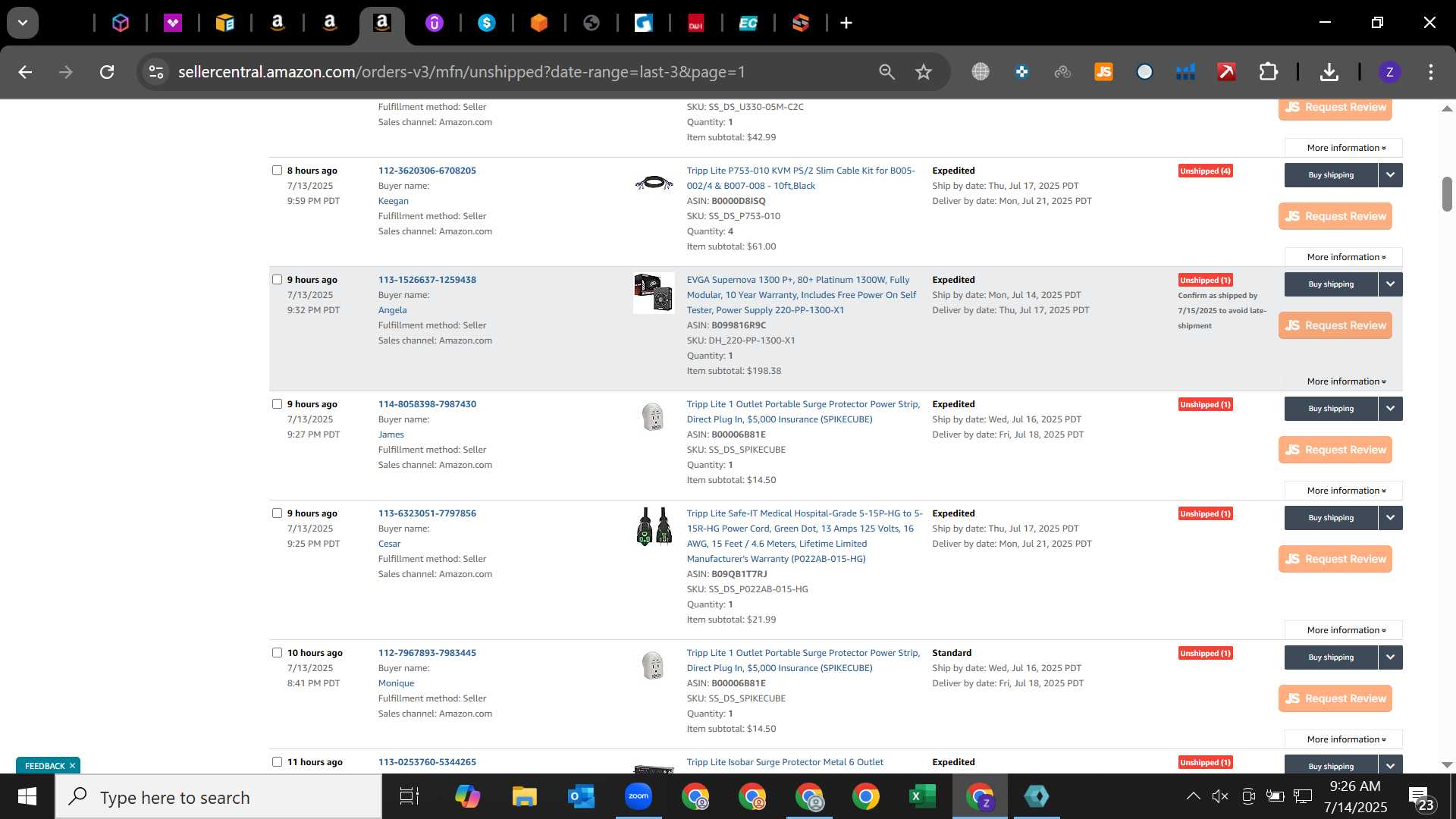The width and height of the screenshot is (1456, 819).
Task: Open the red arrow extension icon
Action: click(x=1226, y=72)
